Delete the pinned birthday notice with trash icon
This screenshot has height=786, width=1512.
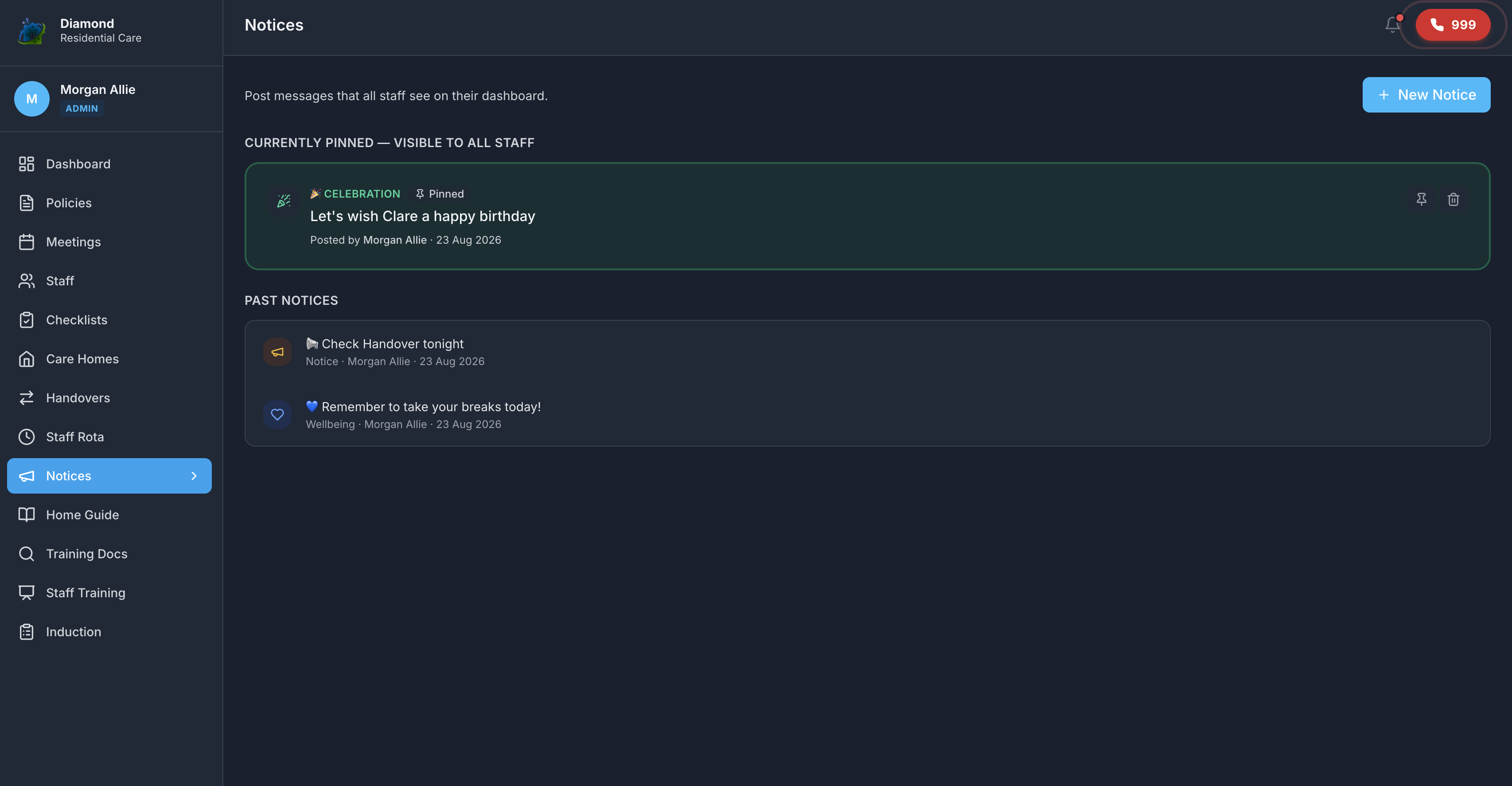click(1453, 199)
